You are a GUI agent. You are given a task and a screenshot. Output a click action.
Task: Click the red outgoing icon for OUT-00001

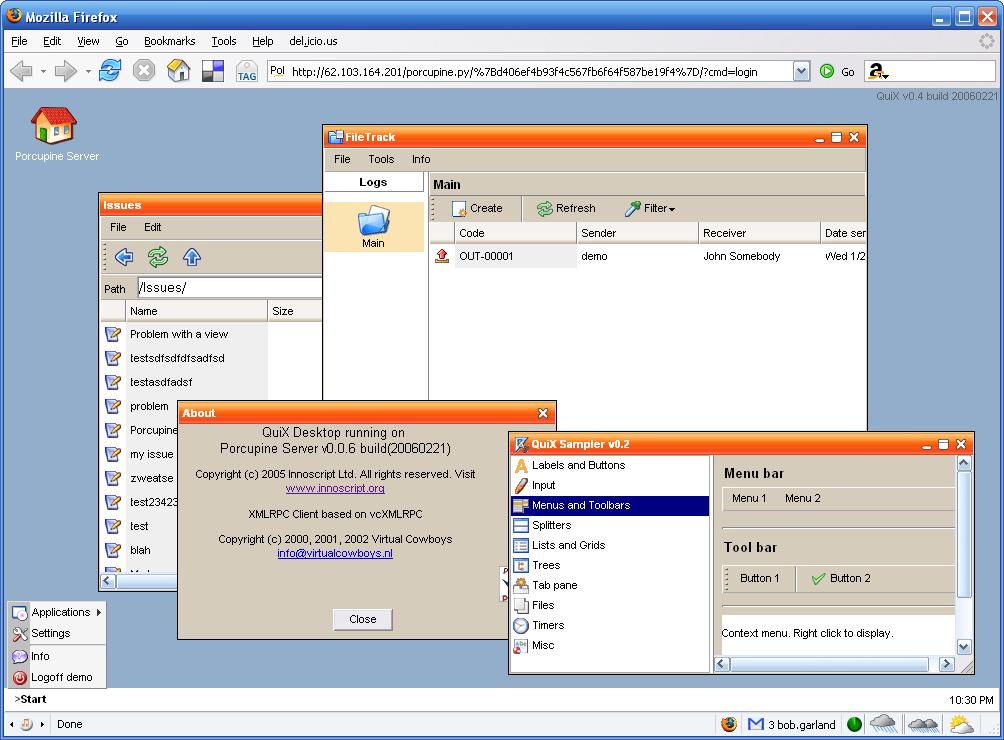442,256
